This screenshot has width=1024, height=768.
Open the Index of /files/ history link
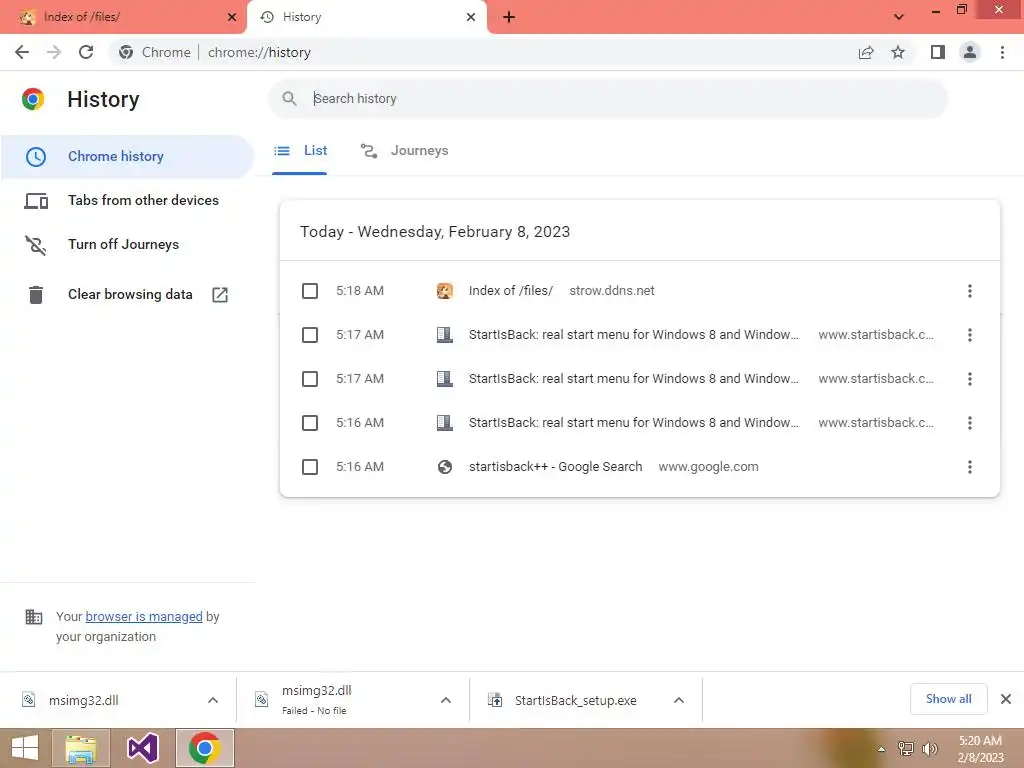(511, 291)
